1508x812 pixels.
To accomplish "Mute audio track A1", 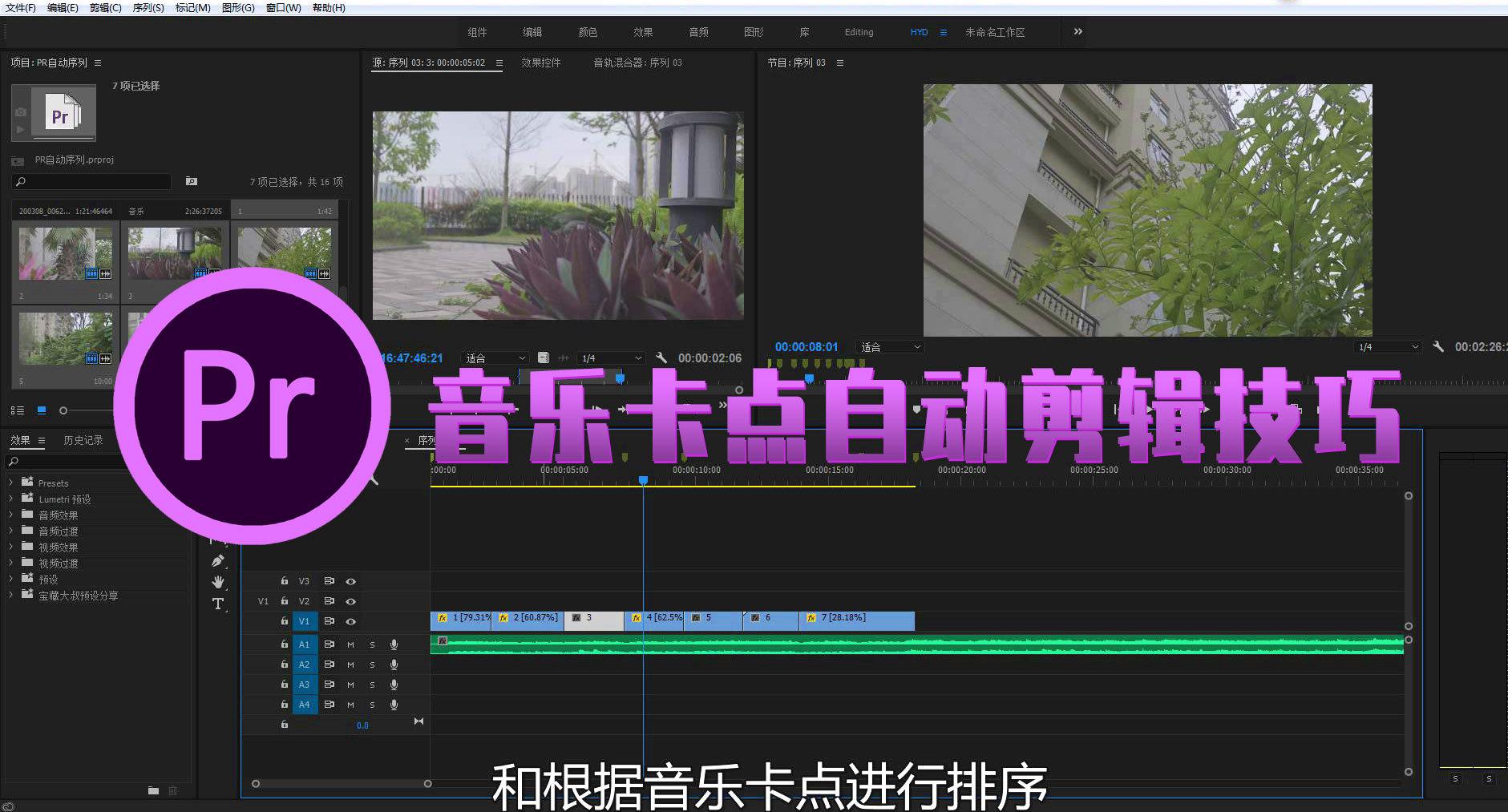I will [x=350, y=644].
